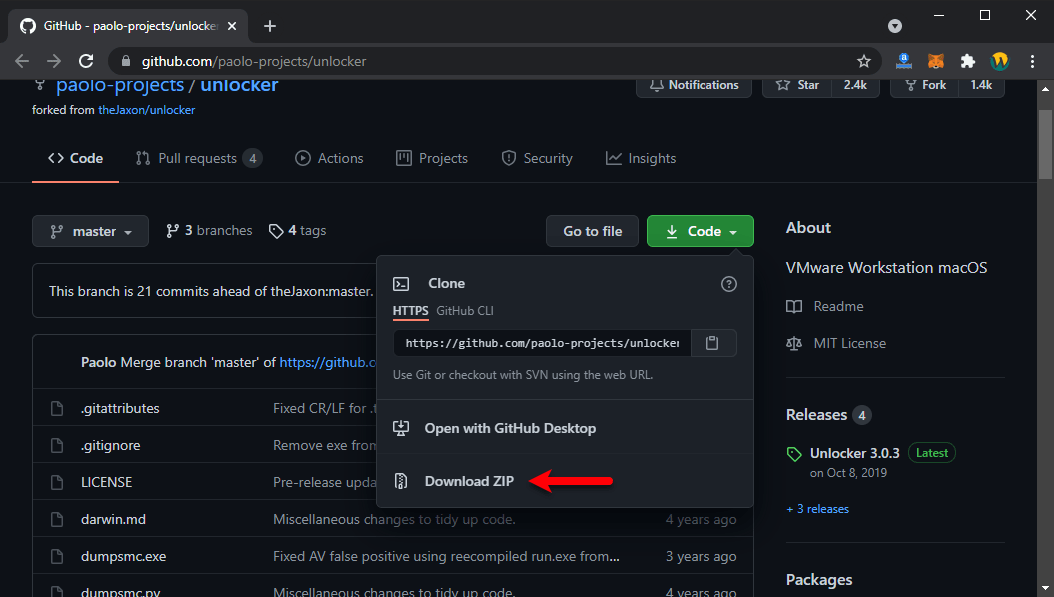
Task: Open the Security tab
Action: [x=537, y=159]
